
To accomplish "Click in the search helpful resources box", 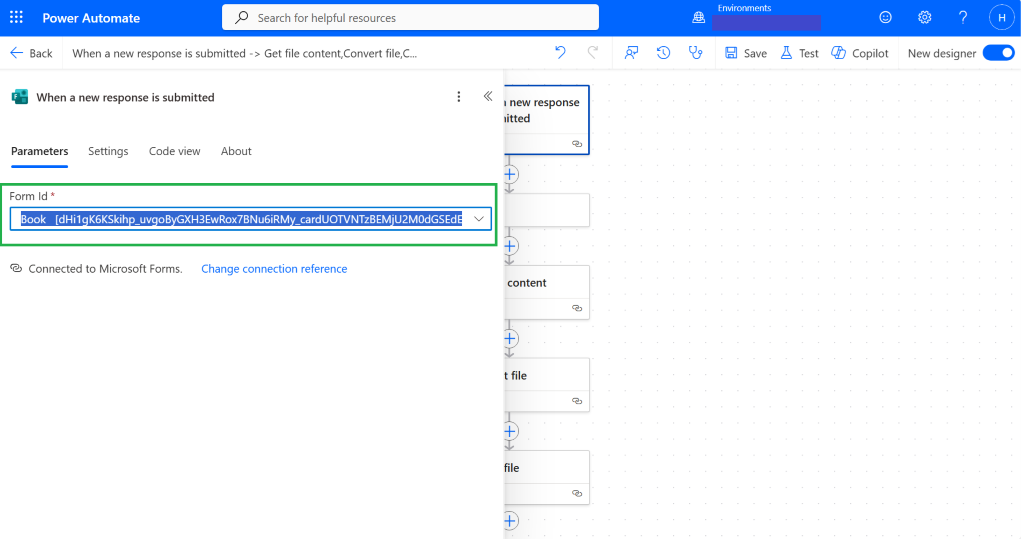I will 410,18.
